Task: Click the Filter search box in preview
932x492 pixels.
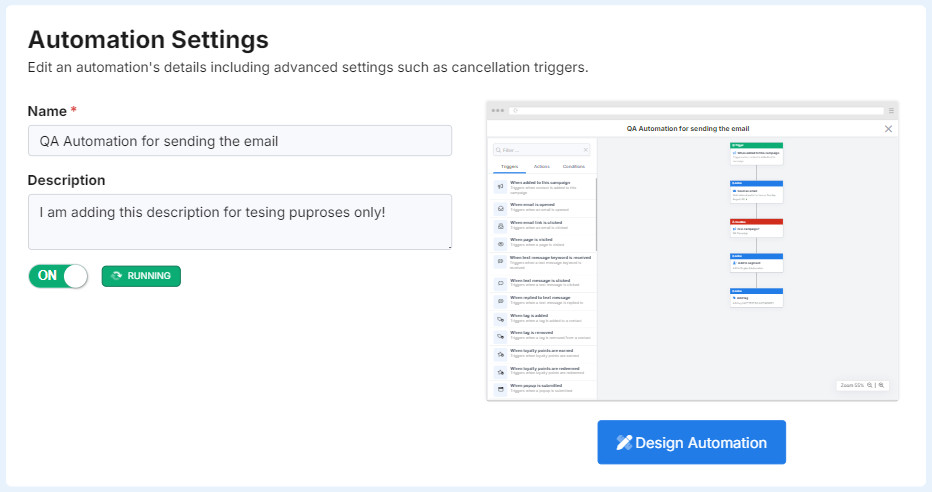Action: (540, 150)
